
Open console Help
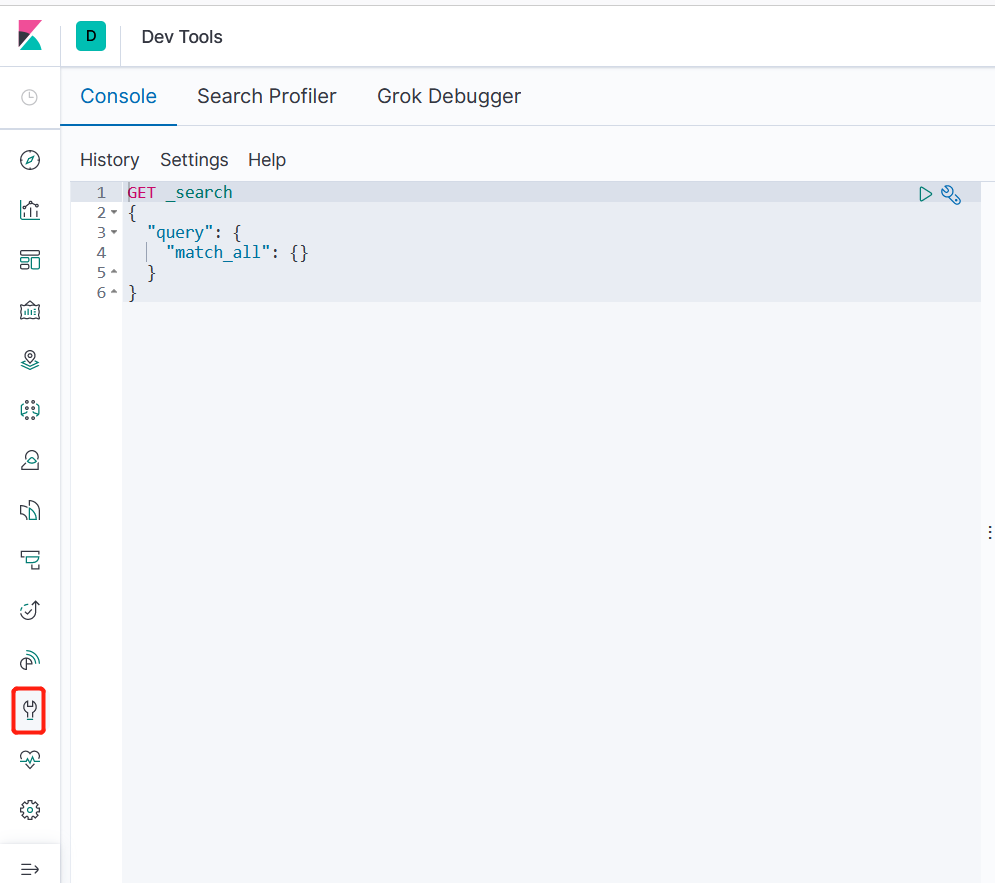point(267,160)
